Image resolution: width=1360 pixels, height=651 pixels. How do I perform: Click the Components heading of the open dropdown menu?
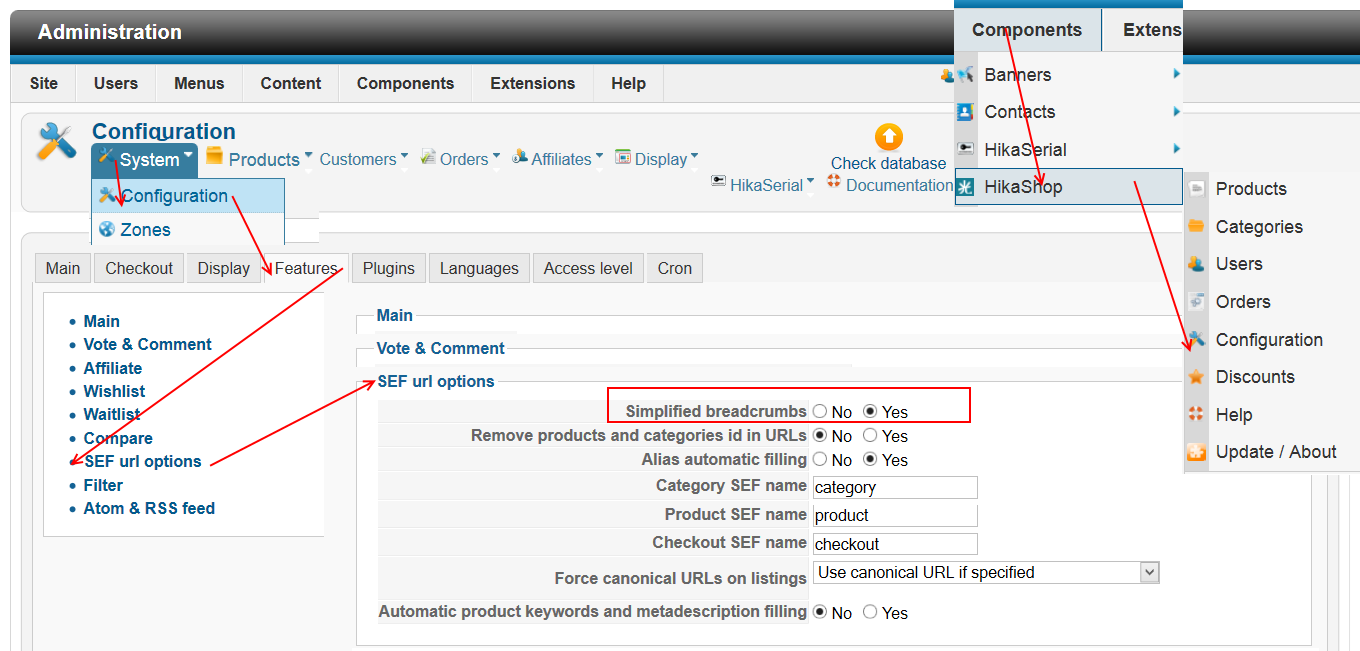pos(1027,30)
